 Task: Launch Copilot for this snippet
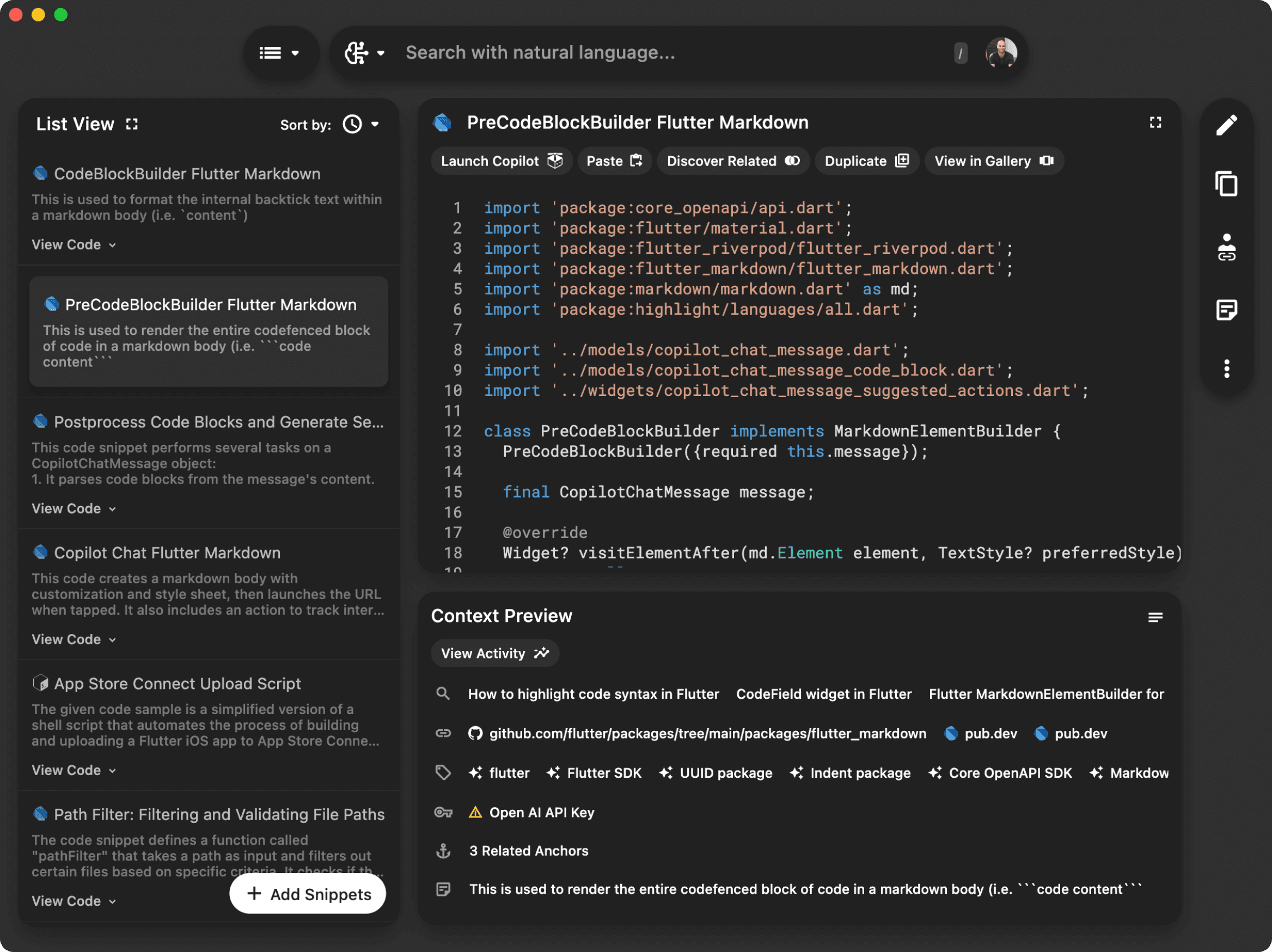coord(501,161)
